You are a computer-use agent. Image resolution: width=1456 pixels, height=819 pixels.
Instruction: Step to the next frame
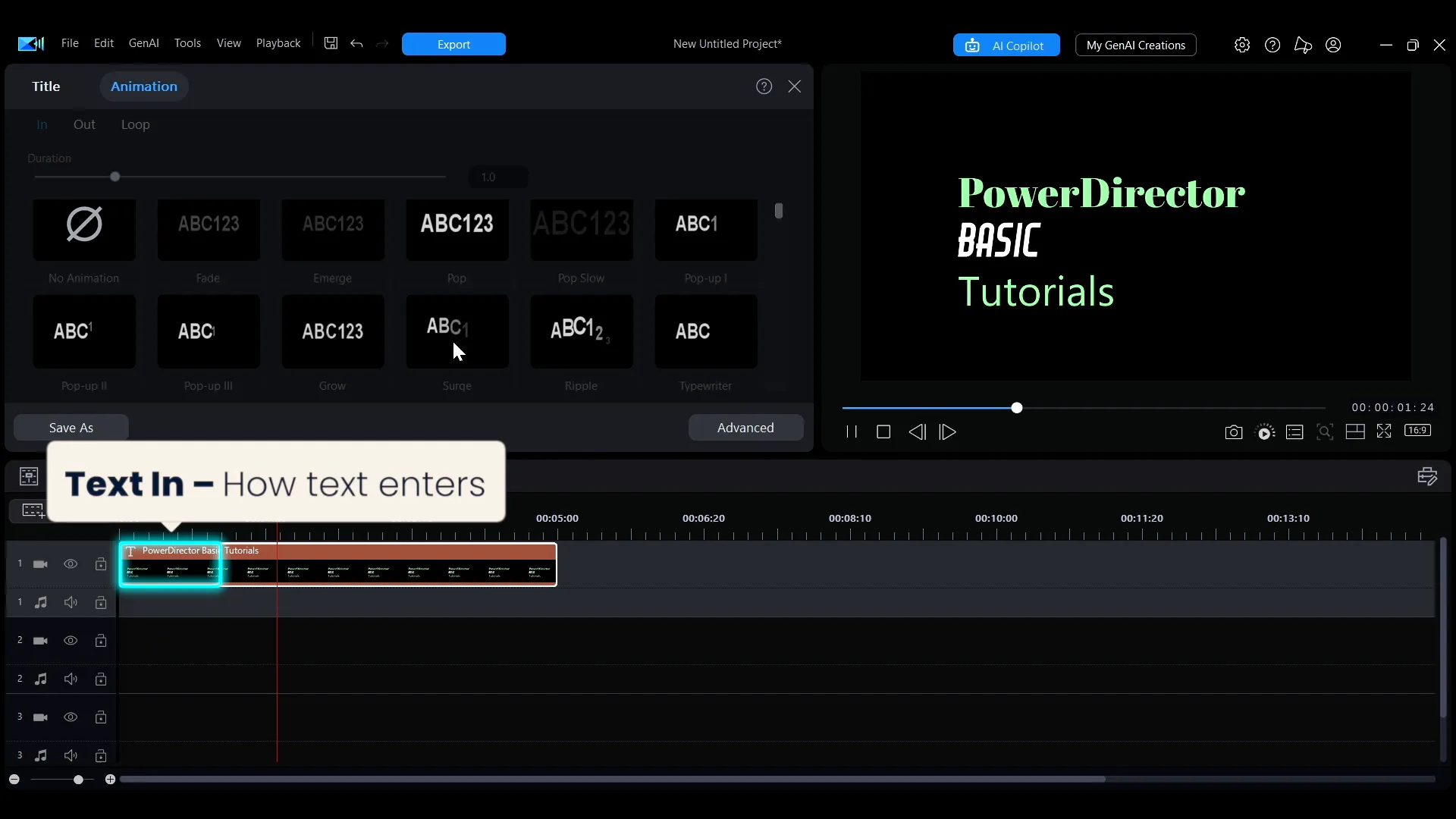point(948,431)
